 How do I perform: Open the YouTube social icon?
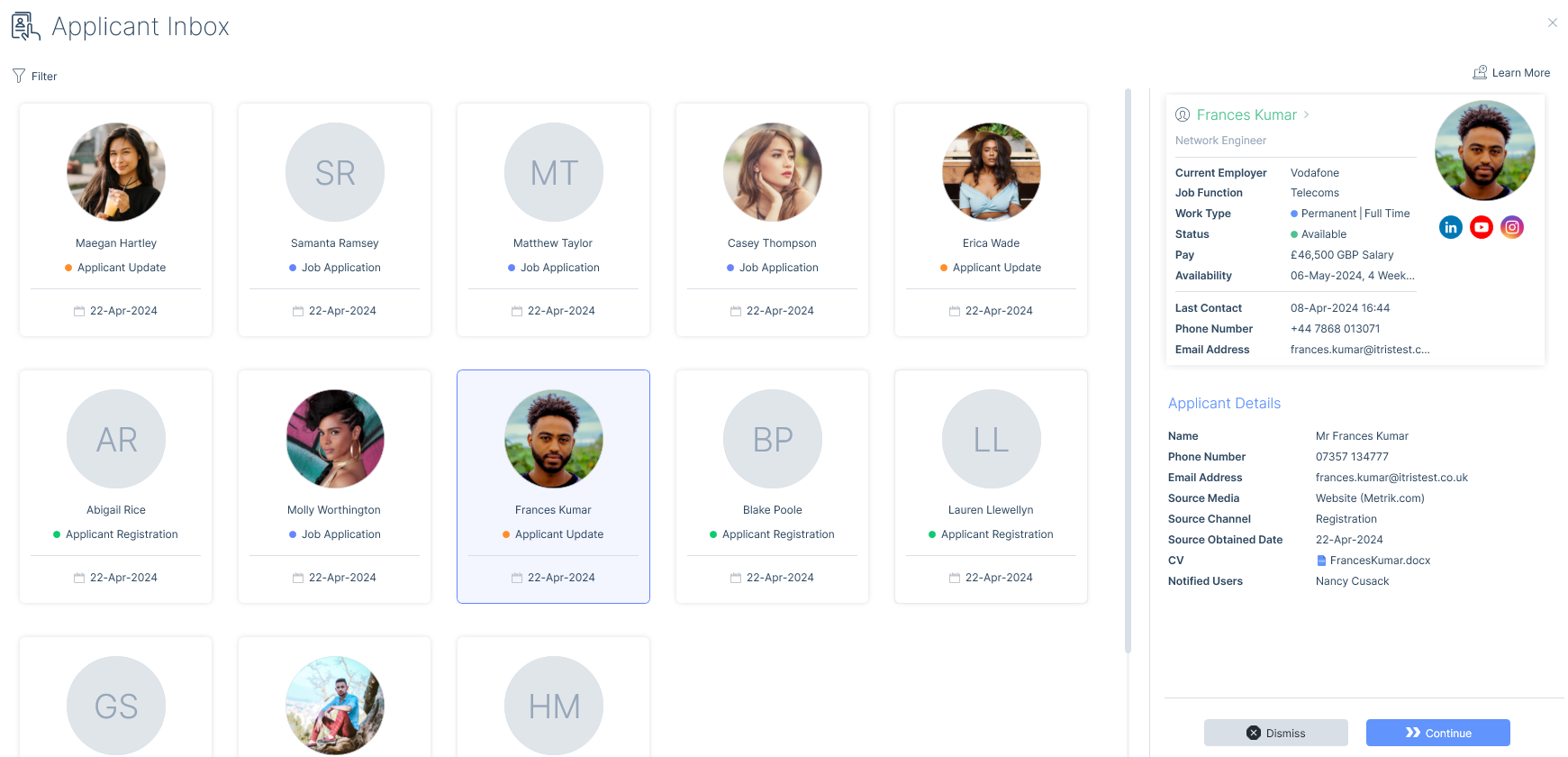(1481, 227)
